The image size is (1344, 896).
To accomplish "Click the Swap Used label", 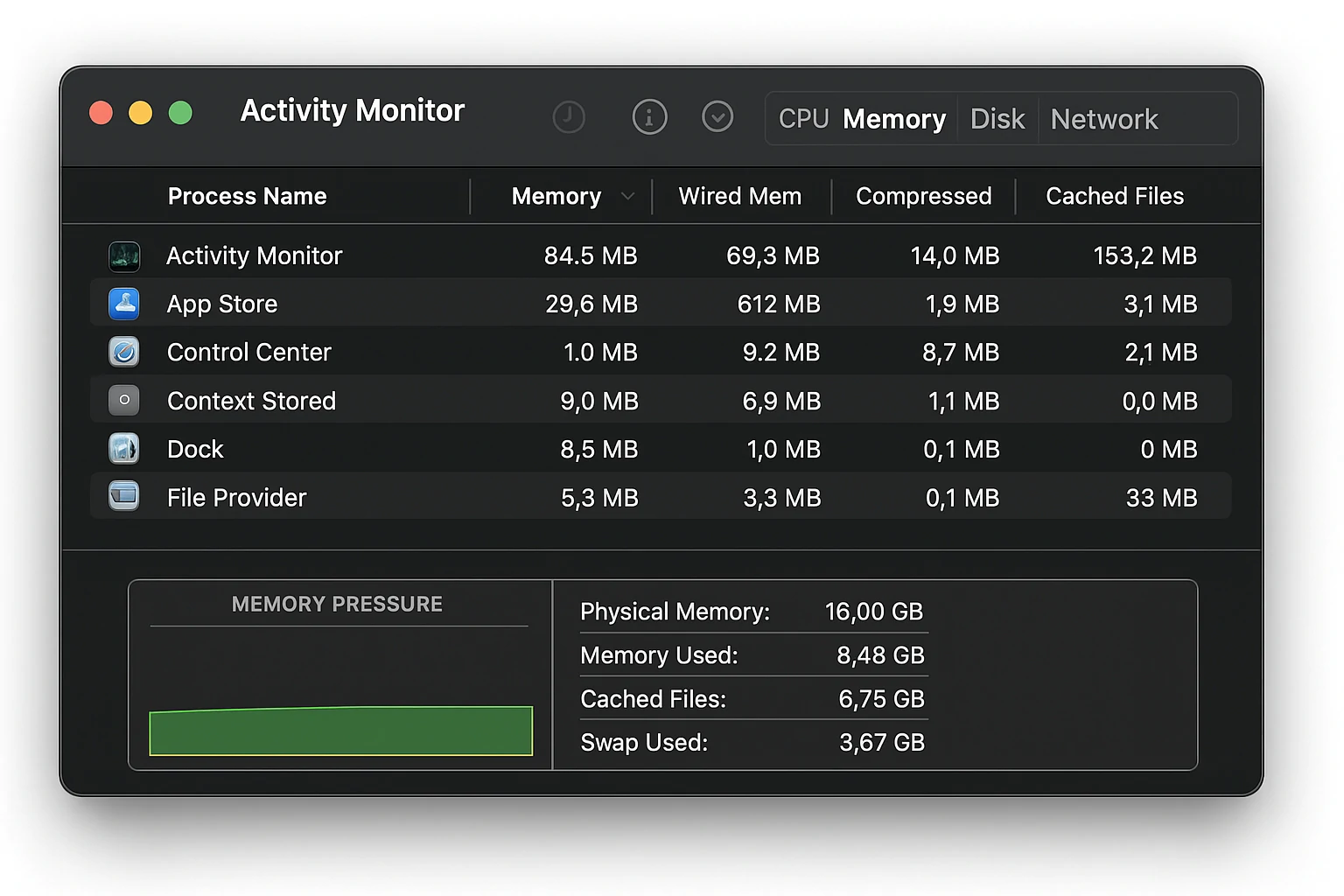I will 645,742.
